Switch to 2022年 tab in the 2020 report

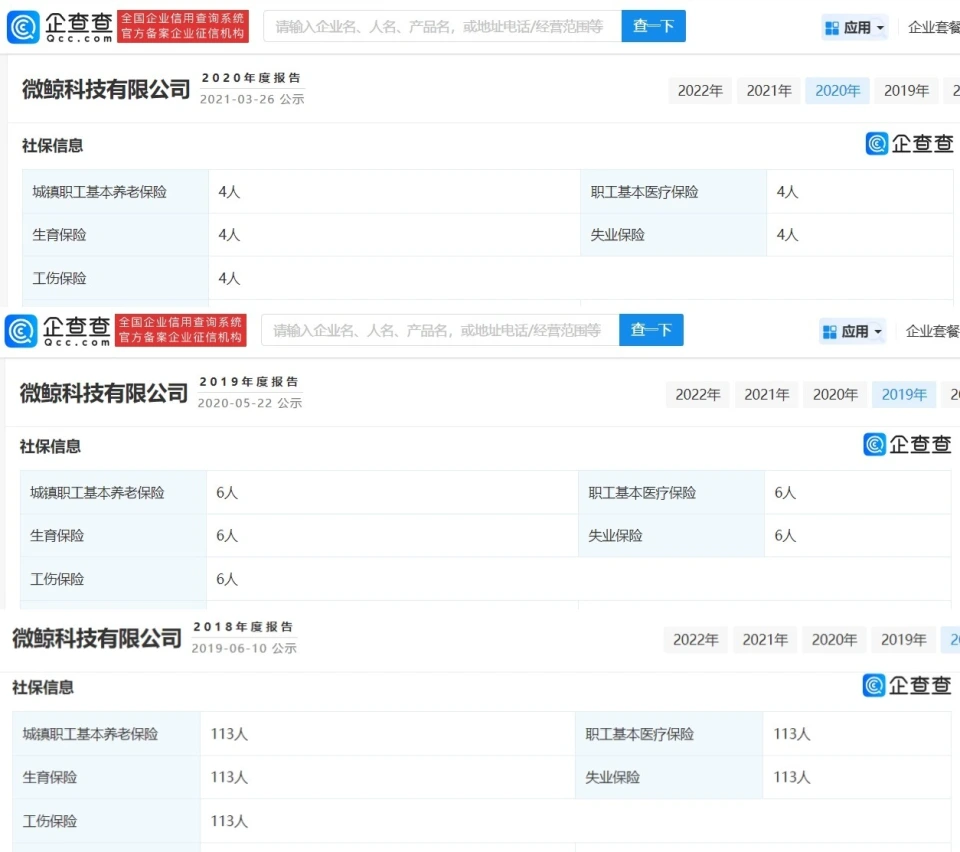700,91
